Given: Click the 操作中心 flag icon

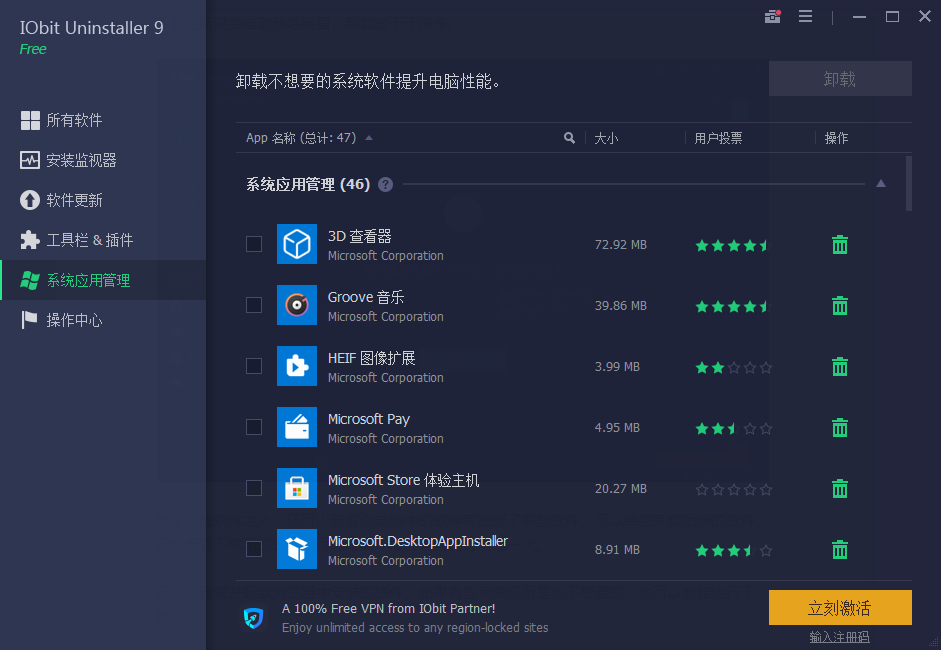Looking at the screenshot, I should click(29, 320).
